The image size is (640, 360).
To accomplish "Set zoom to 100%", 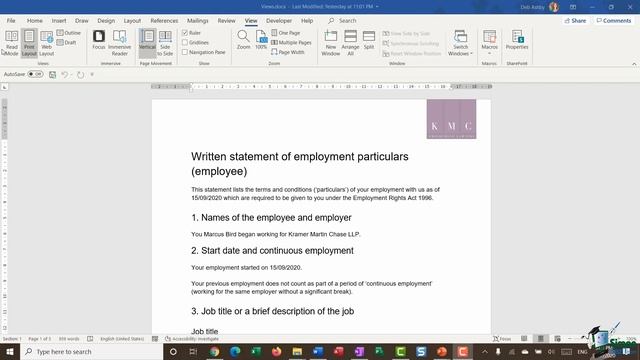I will click(x=261, y=40).
